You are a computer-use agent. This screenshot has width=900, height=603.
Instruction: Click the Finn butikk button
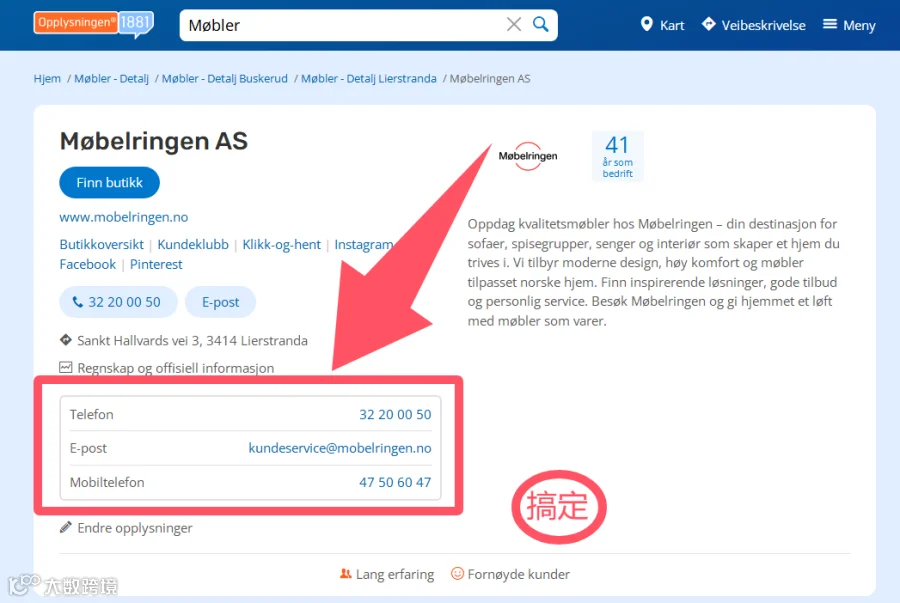coord(110,182)
